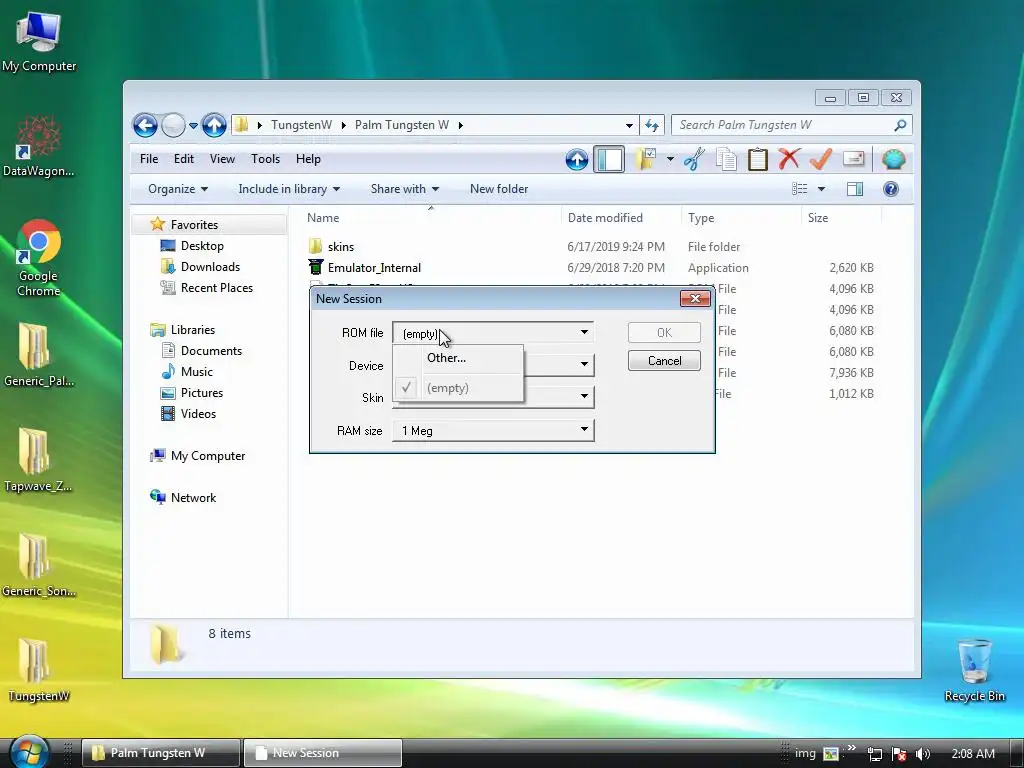Select Downloads in the navigation pane

(x=210, y=266)
